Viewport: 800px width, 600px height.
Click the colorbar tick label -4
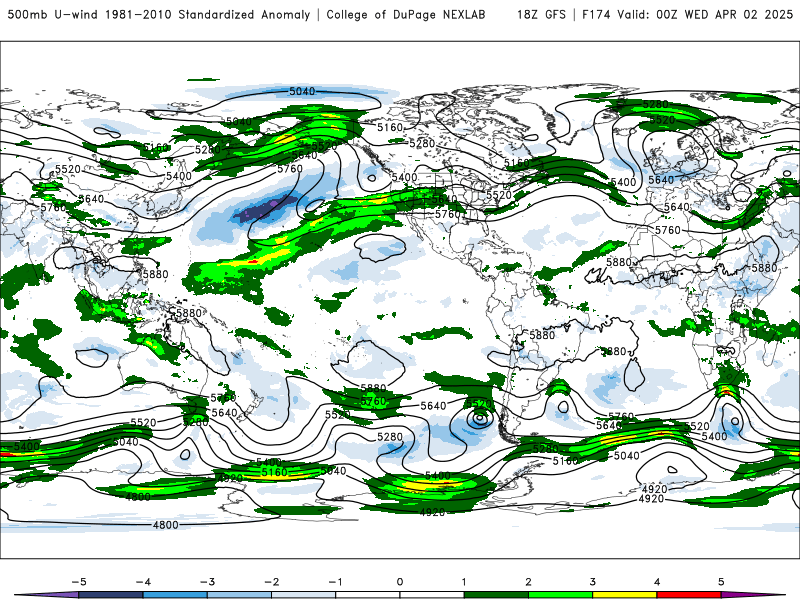click(143, 582)
